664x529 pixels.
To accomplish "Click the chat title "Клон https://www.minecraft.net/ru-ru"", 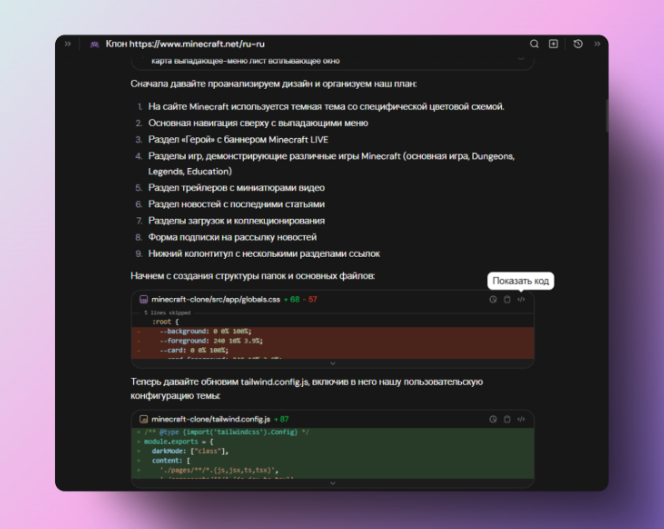I will 185,44.
